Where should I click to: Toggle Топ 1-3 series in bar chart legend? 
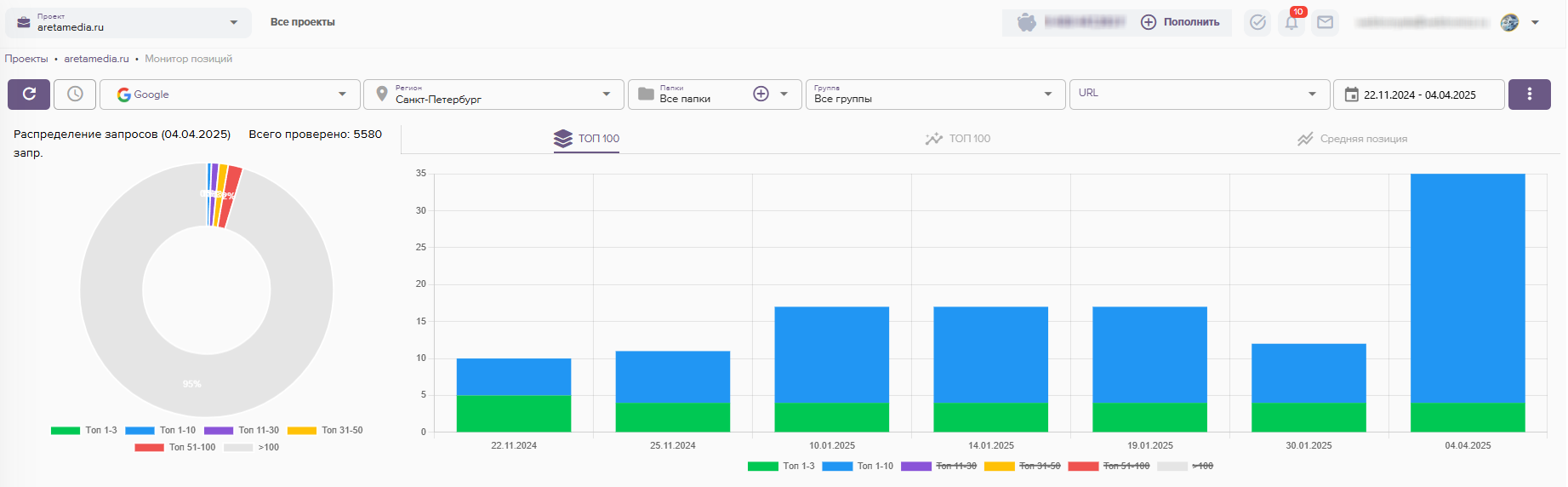[x=781, y=466]
